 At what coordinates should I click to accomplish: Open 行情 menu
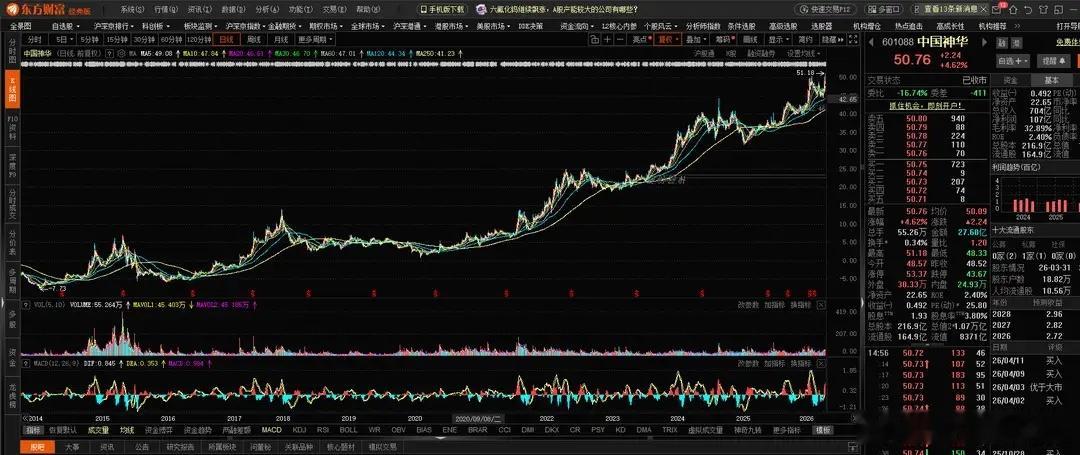tap(166, 10)
